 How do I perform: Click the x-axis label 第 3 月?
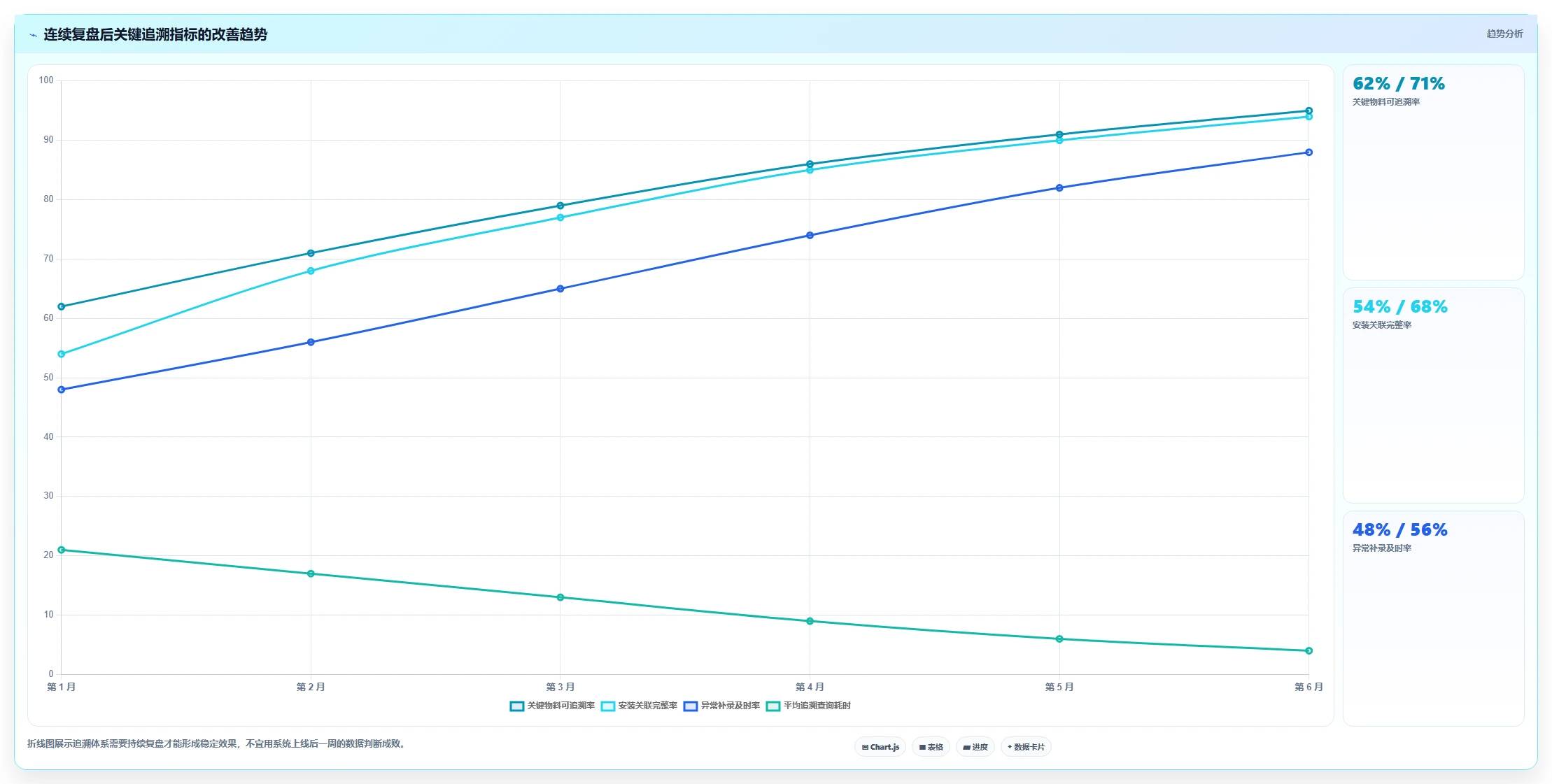click(560, 687)
